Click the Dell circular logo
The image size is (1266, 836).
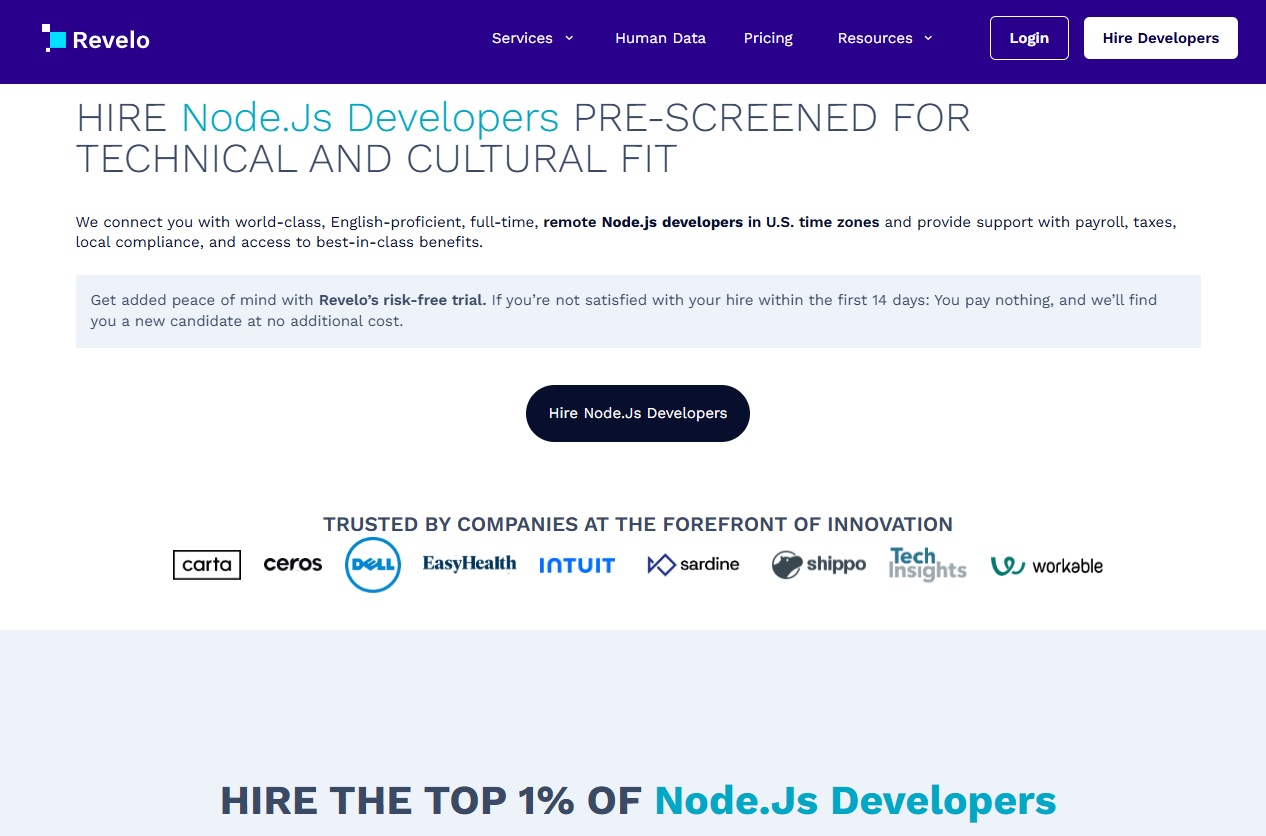click(373, 565)
